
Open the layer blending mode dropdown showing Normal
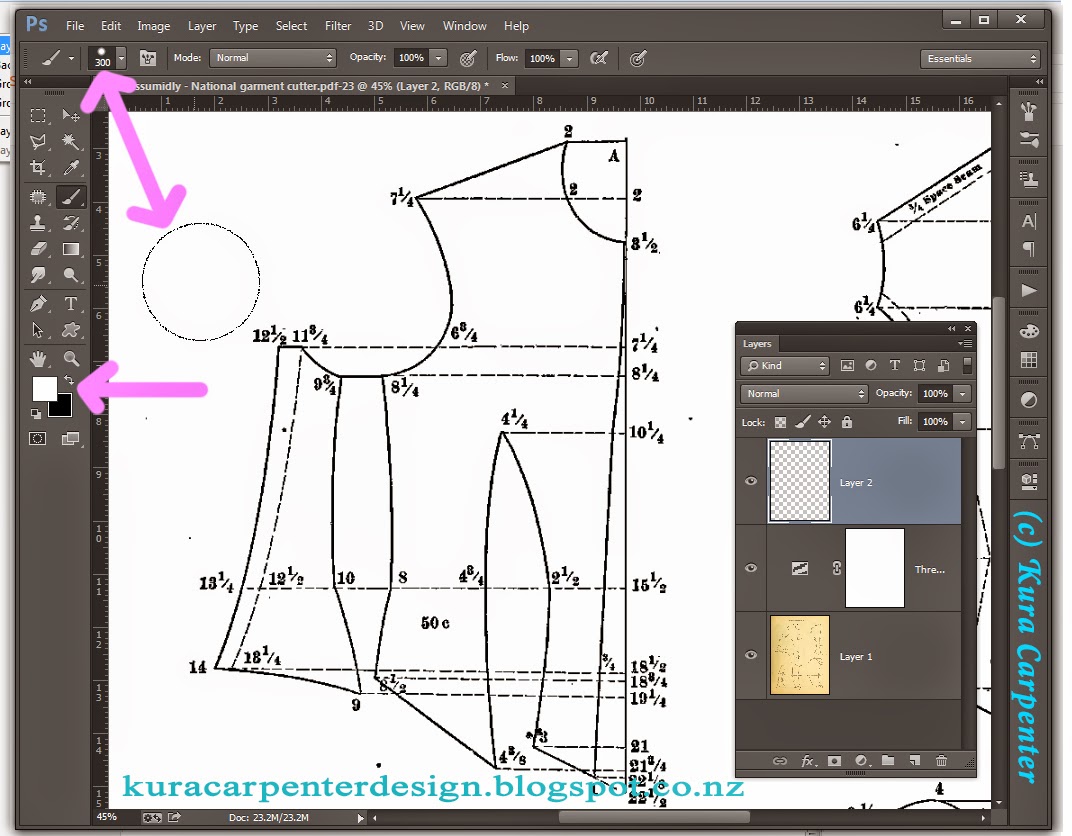(x=803, y=393)
